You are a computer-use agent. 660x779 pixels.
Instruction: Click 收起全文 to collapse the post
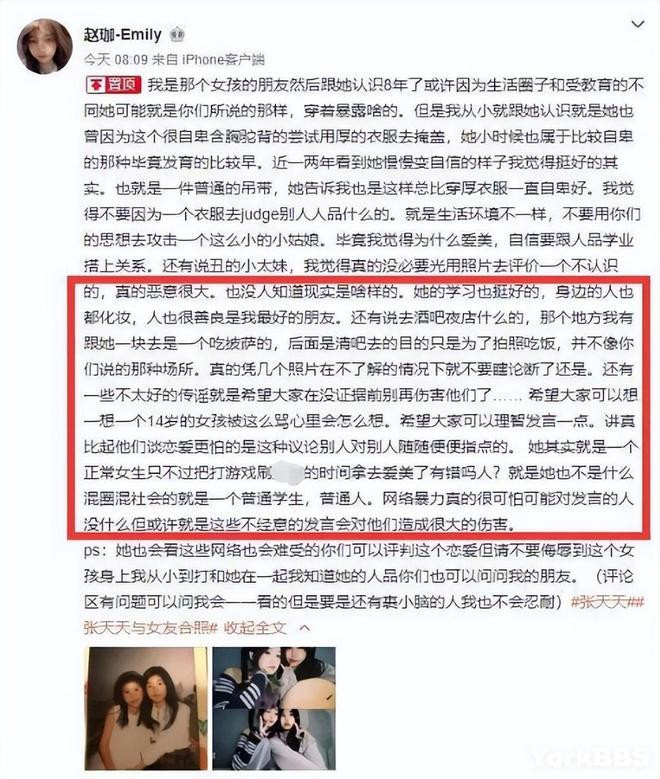[x=255, y=628]
